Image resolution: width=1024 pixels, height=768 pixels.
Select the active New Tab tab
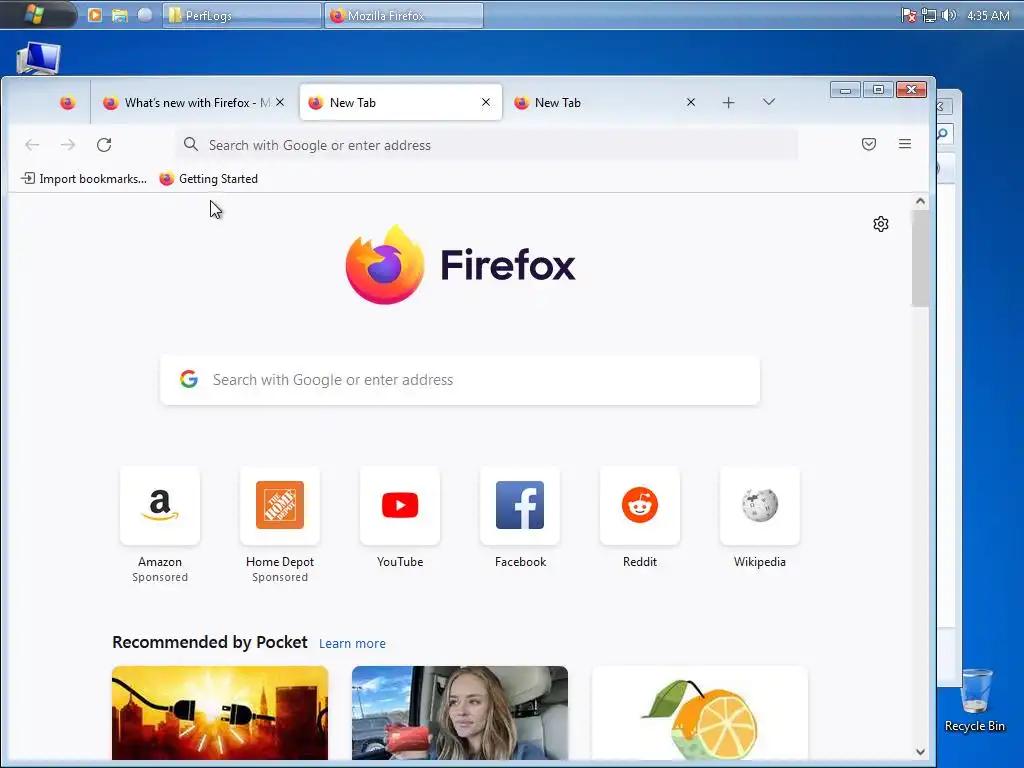click(x=400, y=103)
